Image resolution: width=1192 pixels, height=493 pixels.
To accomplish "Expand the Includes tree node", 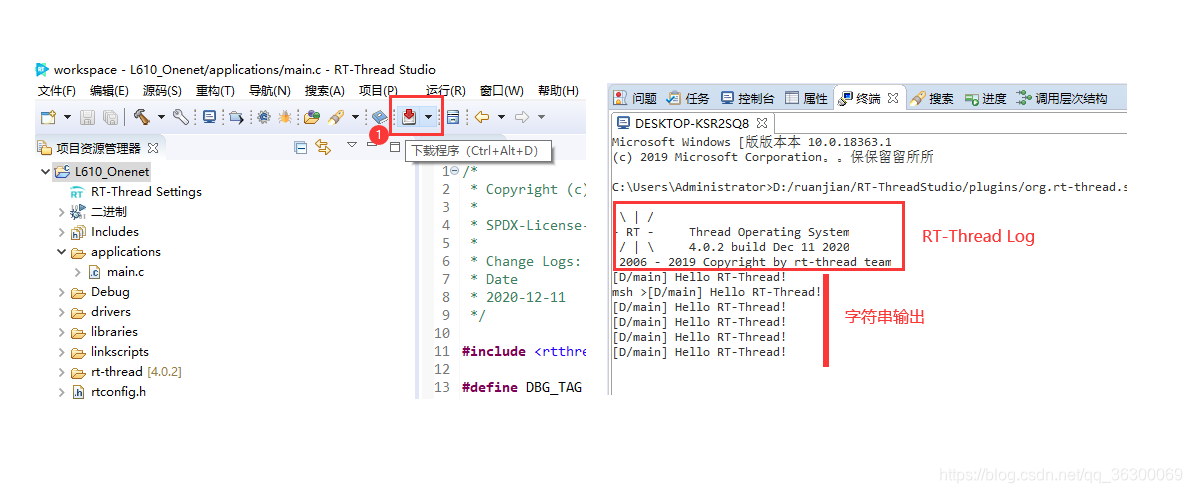I will [62, 232].
